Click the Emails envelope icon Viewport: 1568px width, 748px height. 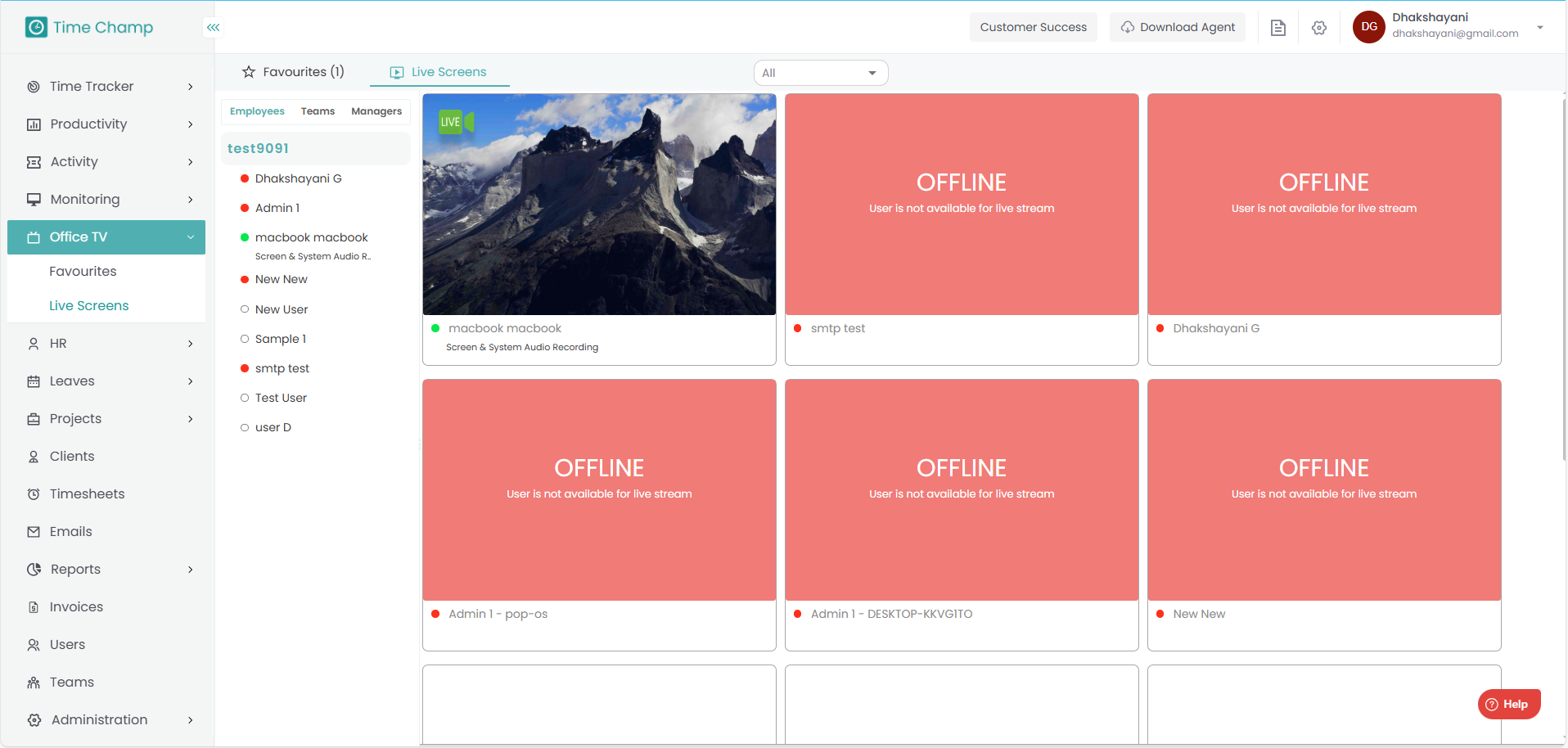coord(34,532)
